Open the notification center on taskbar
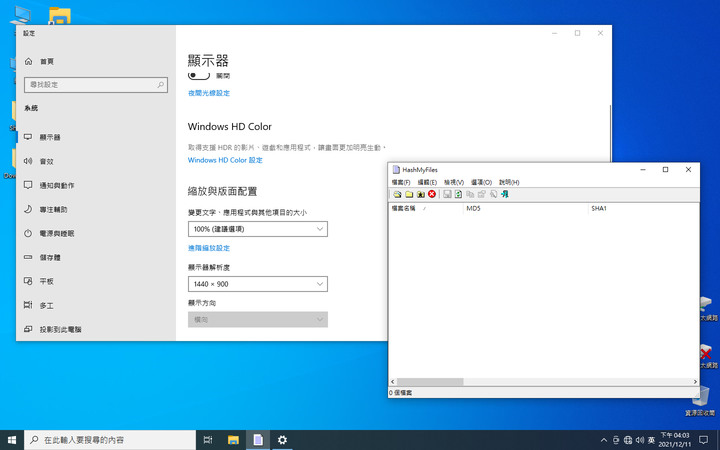This screenshot has width=720, height=450. [x=703, y=440]
